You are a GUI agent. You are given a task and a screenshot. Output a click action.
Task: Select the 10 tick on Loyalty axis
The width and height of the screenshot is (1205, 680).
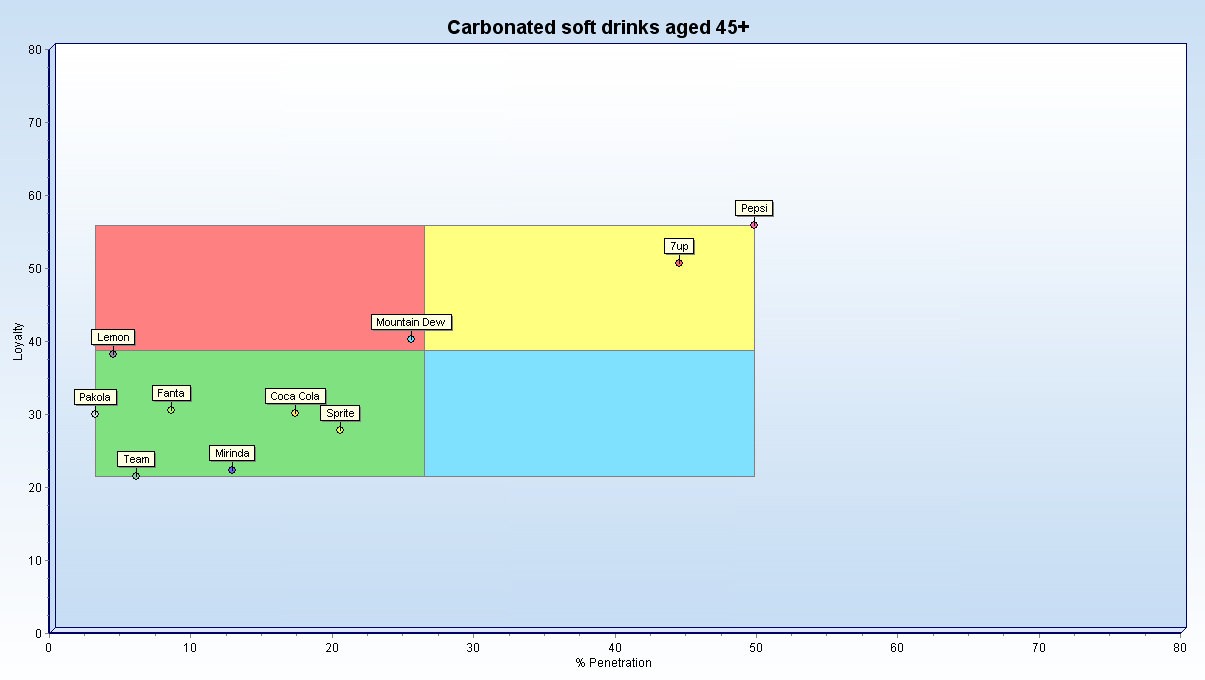pyautogui.click(x=35, y=561)
